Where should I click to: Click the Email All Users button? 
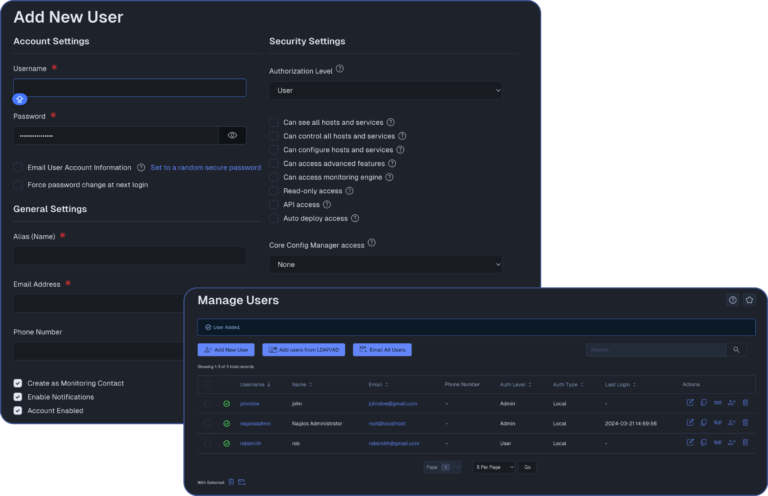[x=382, y=350]
